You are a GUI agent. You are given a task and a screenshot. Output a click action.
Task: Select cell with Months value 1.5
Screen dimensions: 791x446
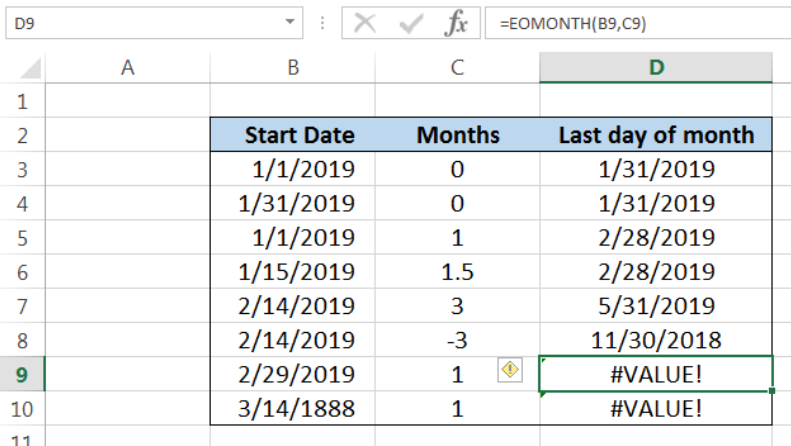tap(457, 272)
